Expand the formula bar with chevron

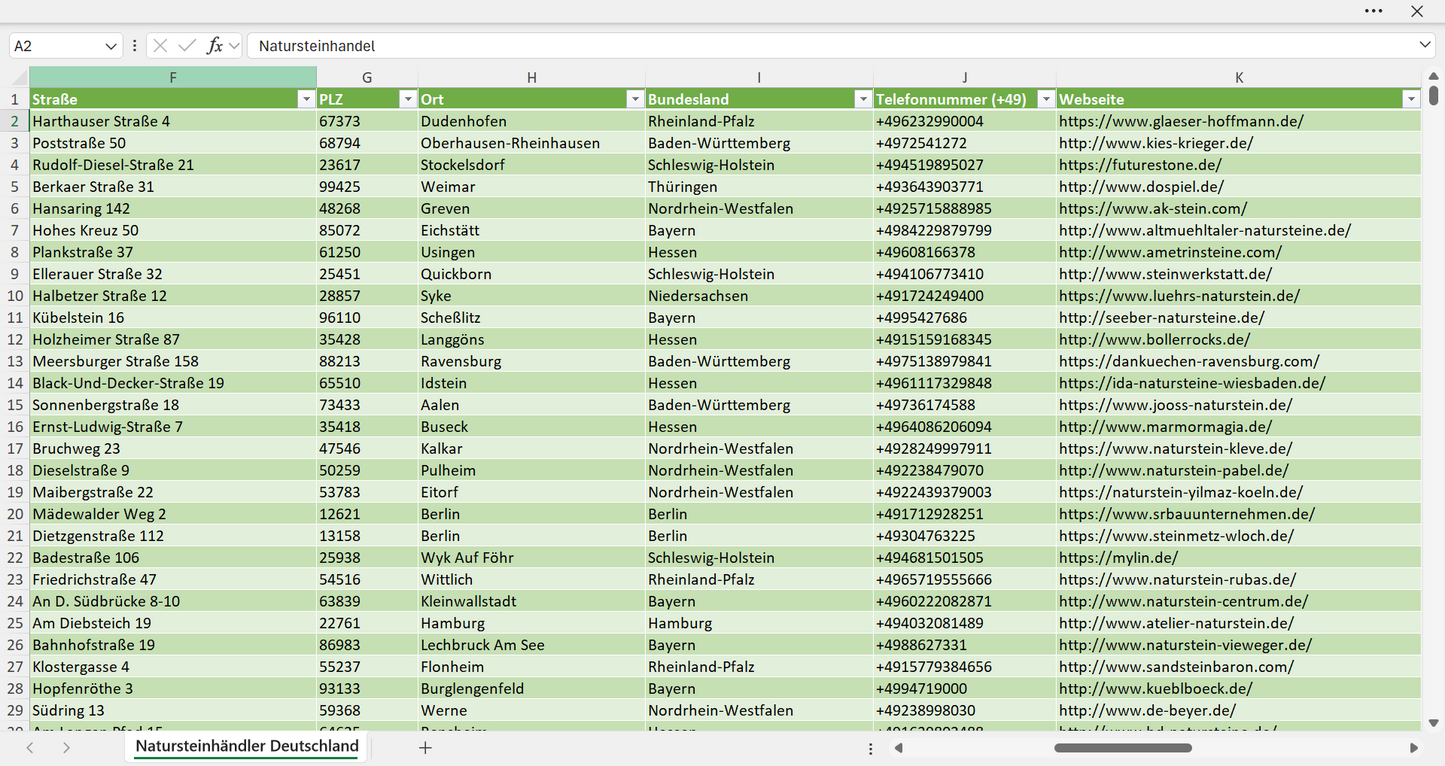[1425, 46]
